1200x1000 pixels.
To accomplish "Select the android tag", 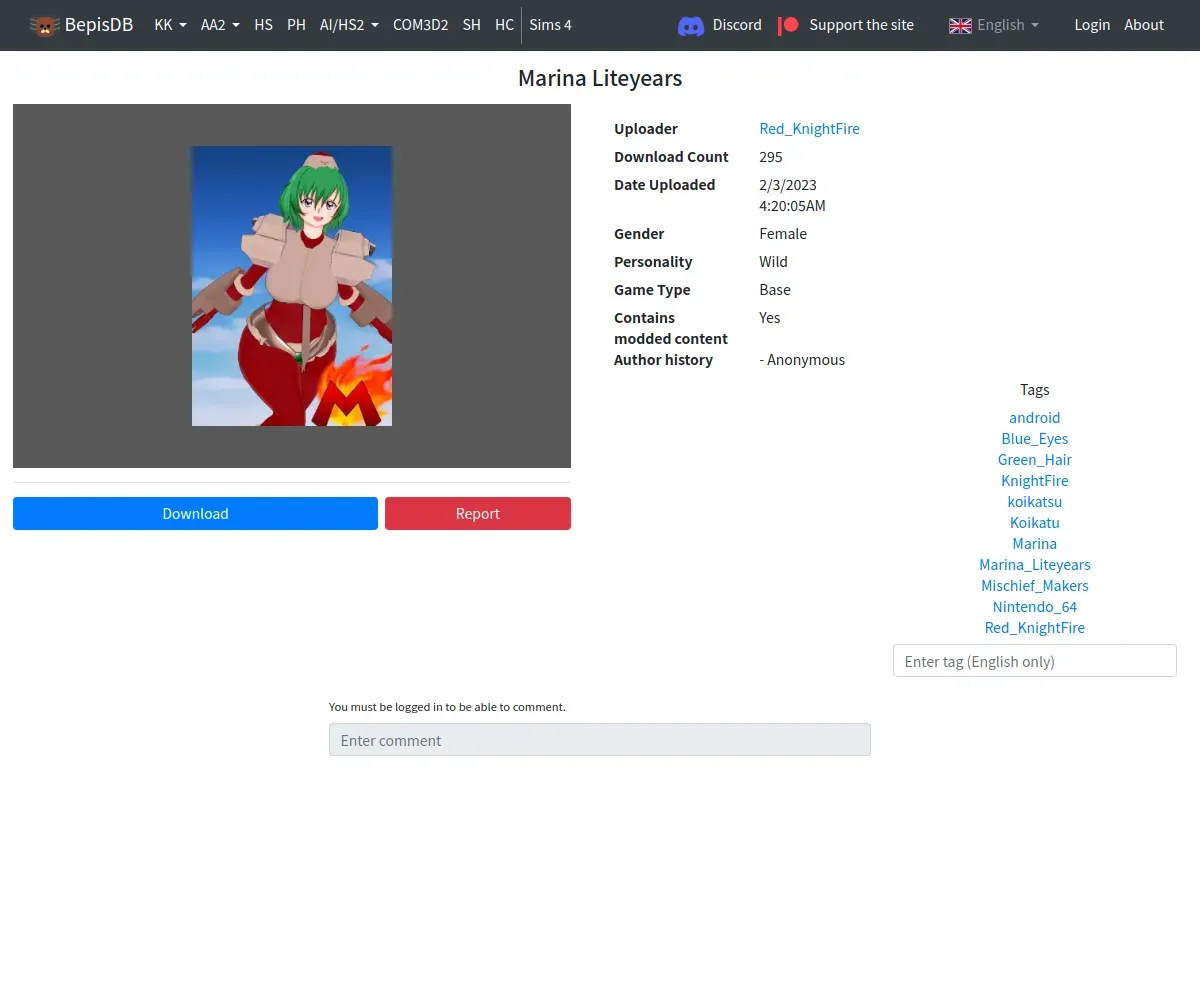I will pyautogui.click(x=1035, y=418).
